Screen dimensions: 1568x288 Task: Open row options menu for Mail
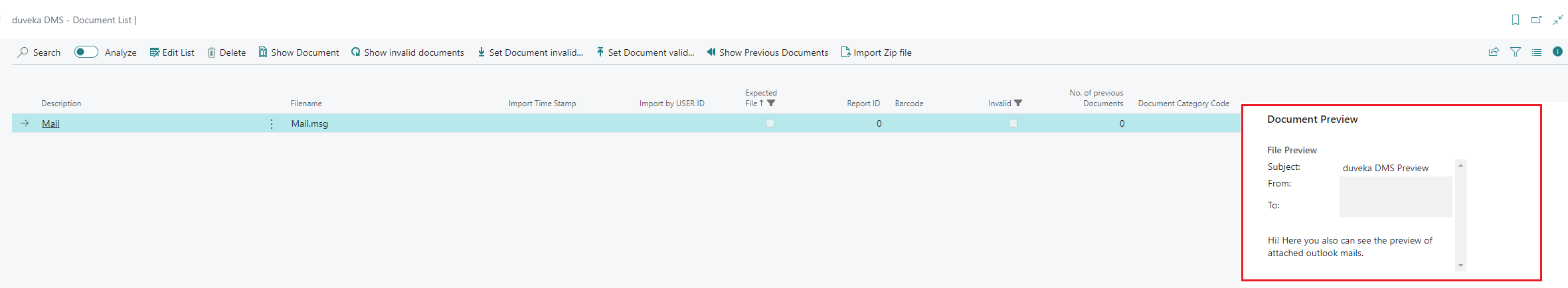click(272, 124)
